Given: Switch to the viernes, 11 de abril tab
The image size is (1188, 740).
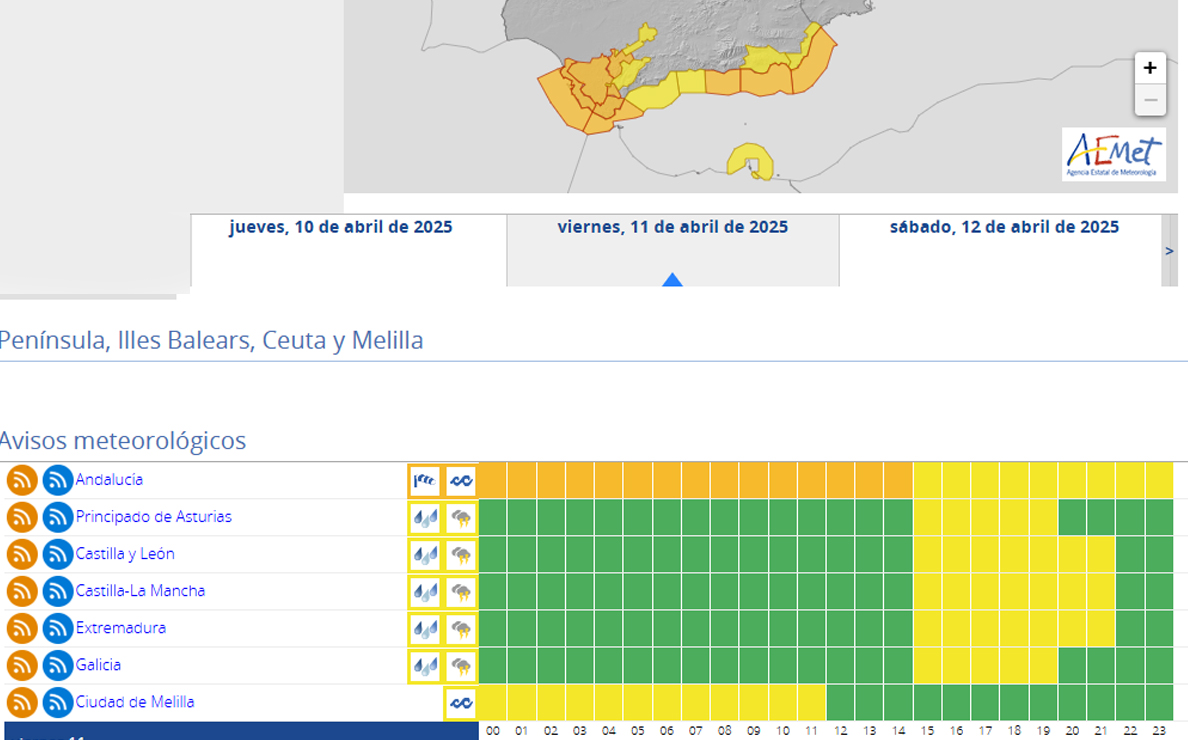Looking at the screenshot, I should point(672,228).
